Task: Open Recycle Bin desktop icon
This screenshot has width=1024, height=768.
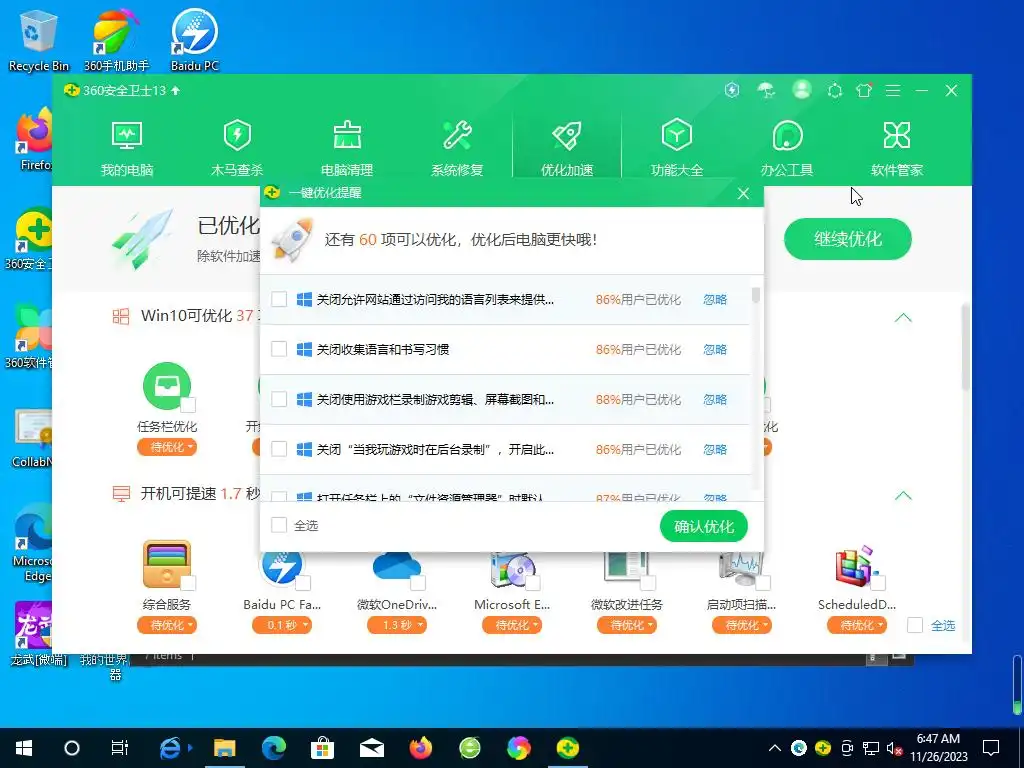Action: pyautogui.click(x=39, y=40)
